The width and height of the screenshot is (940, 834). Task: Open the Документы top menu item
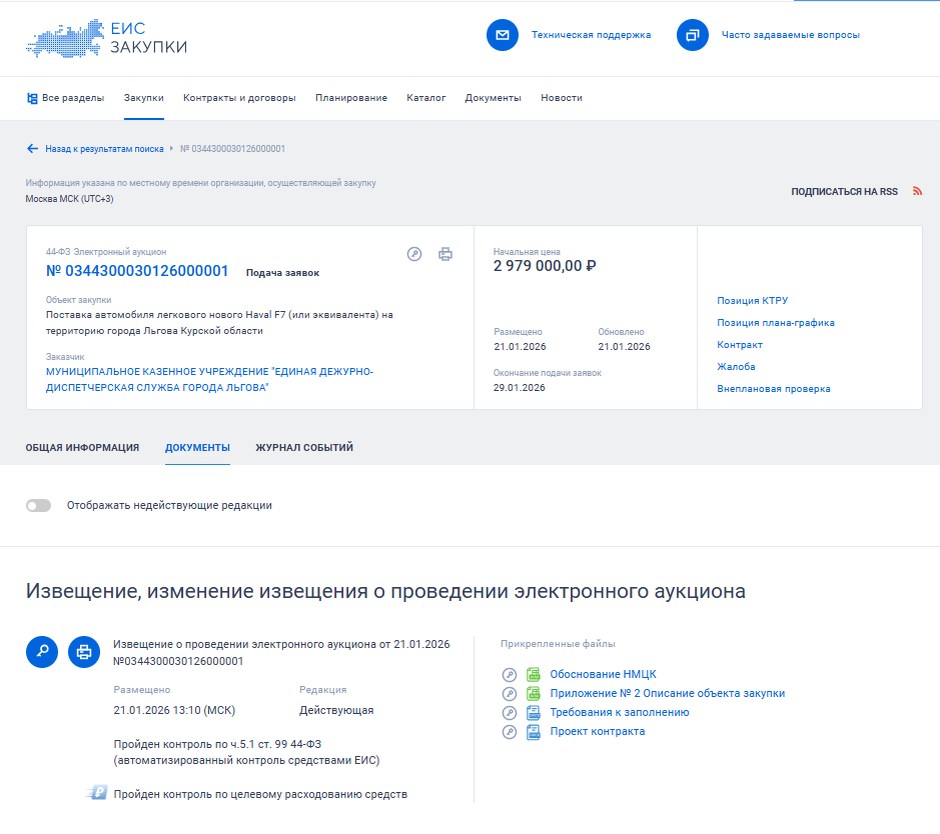tap(493, 98)
